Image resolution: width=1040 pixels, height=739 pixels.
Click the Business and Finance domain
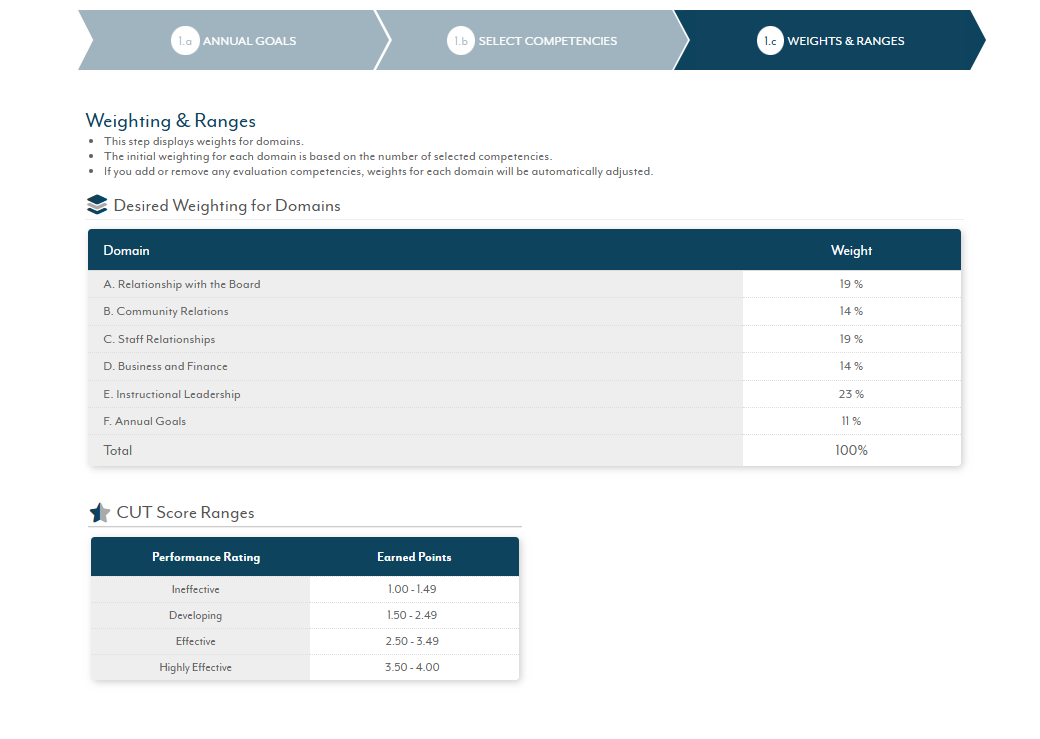point(165,366)
